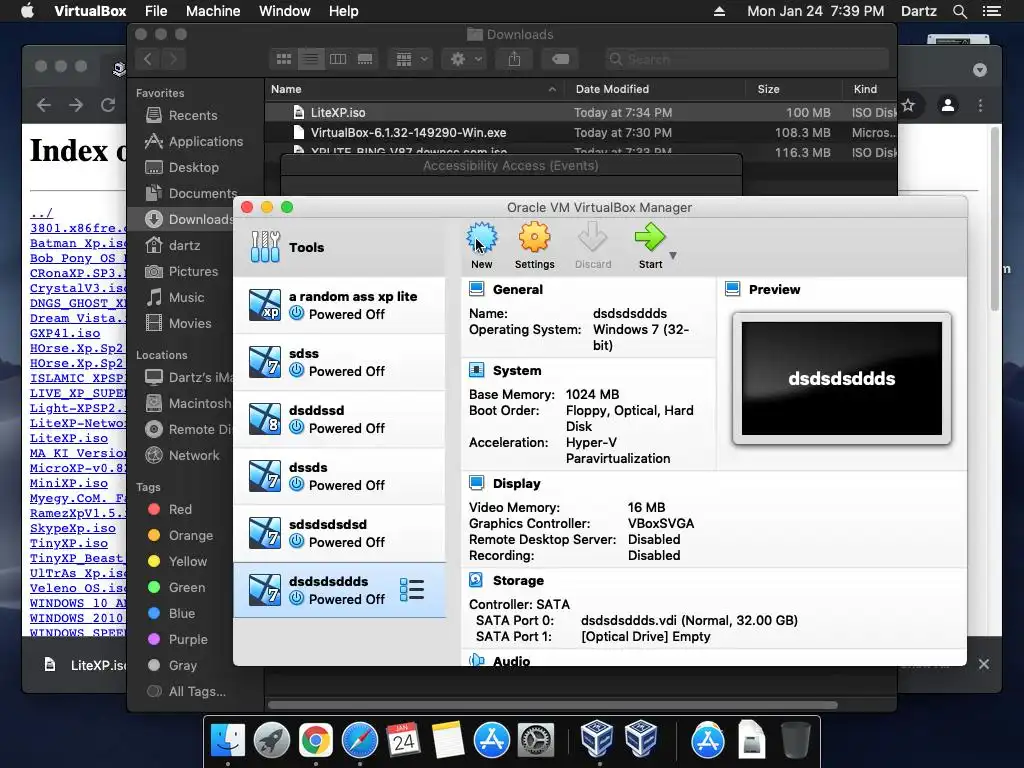The width and height of the screenshot is (1024, 768).
Task: Open the Trash in the Dock
Action: pyautogui.click(x=795, y=741)
